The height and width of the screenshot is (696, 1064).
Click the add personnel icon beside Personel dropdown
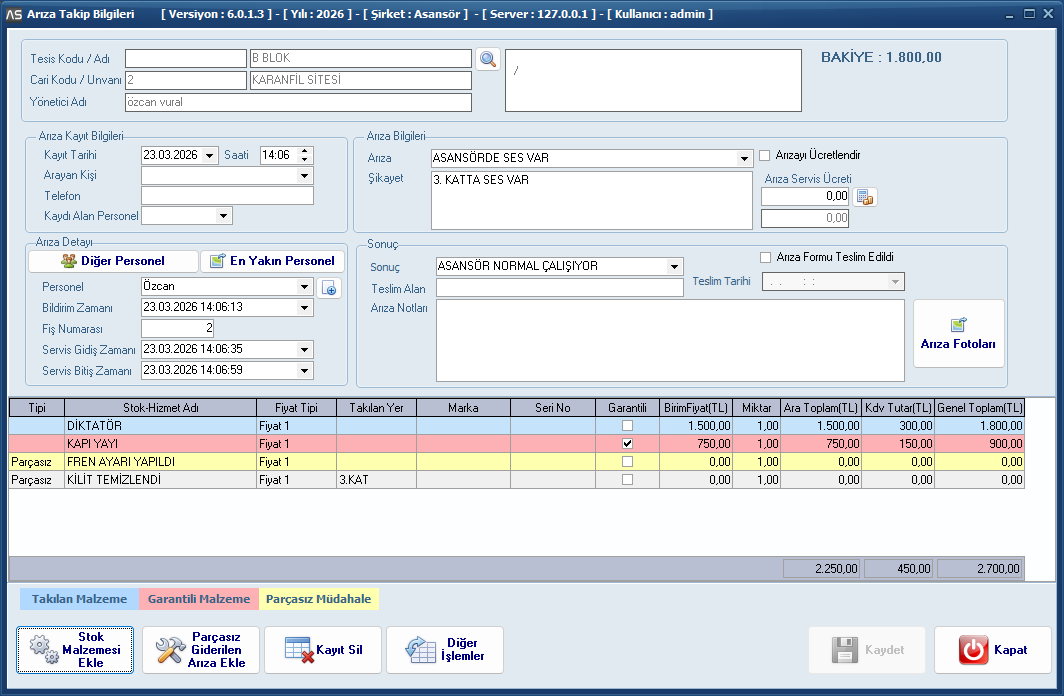click(x=329, y=287)
